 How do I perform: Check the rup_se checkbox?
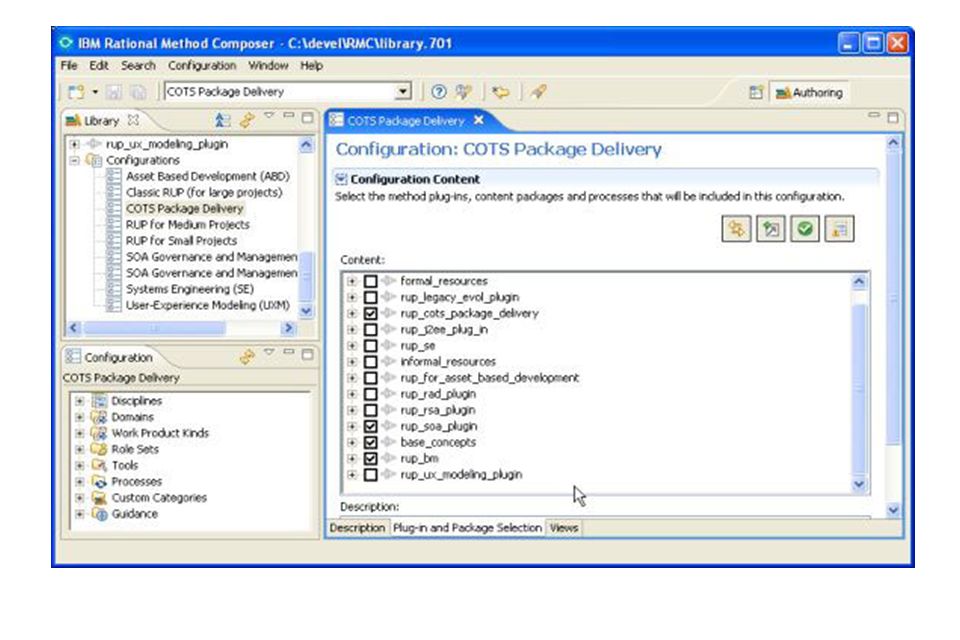[370, 345]
